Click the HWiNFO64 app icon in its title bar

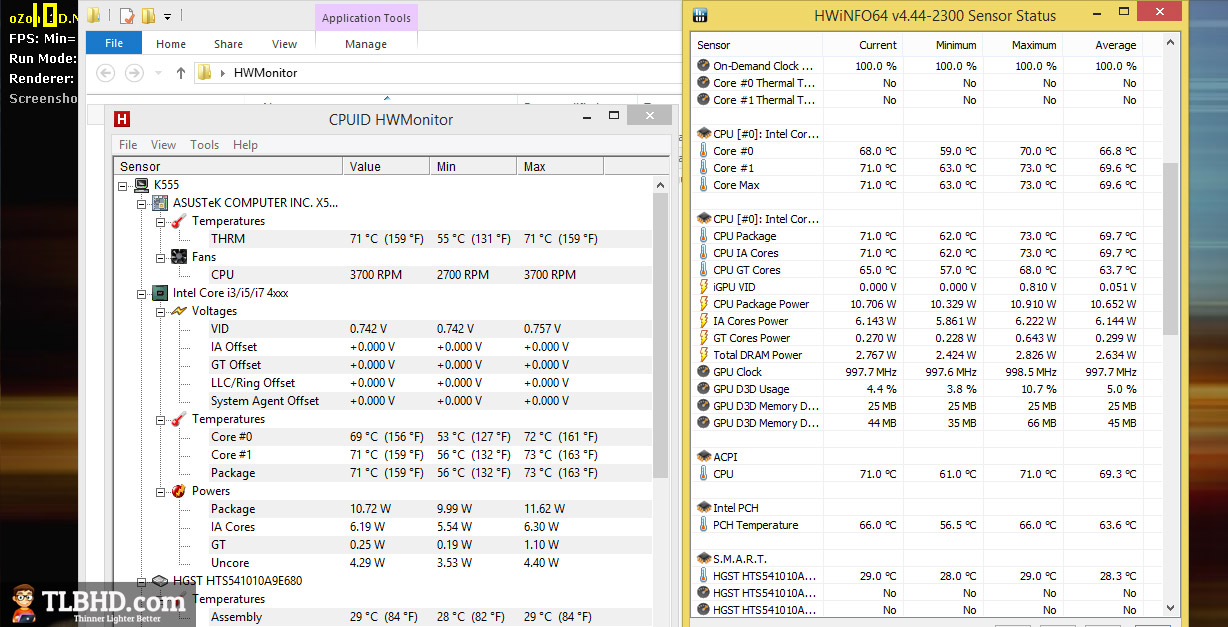(701, 15)
